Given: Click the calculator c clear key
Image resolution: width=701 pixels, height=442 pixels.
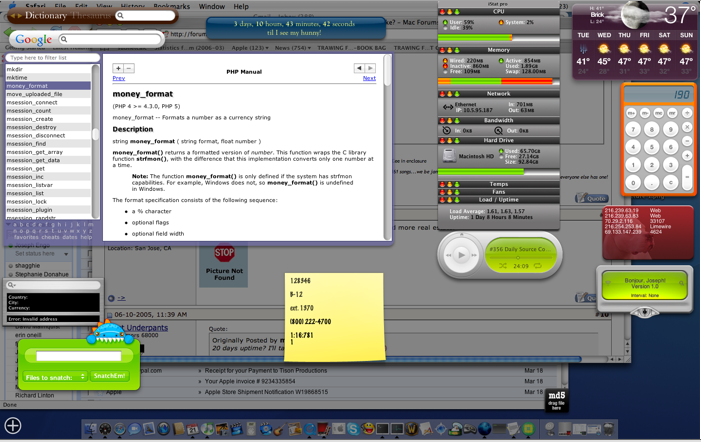Looking at the screenshot, I should click(670, 182).
